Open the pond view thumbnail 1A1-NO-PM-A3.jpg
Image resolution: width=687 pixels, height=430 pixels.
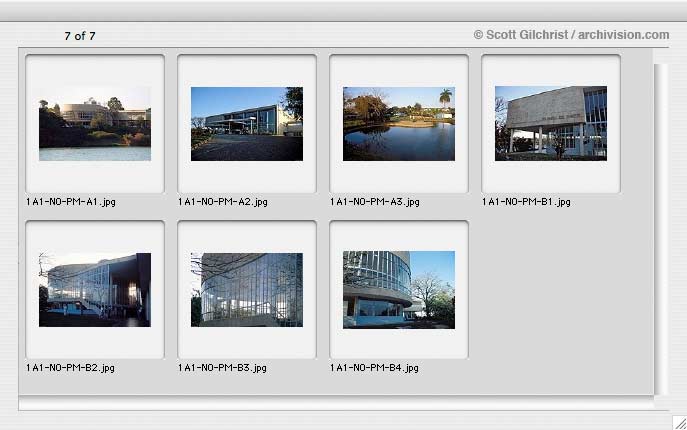pos(399,124)
